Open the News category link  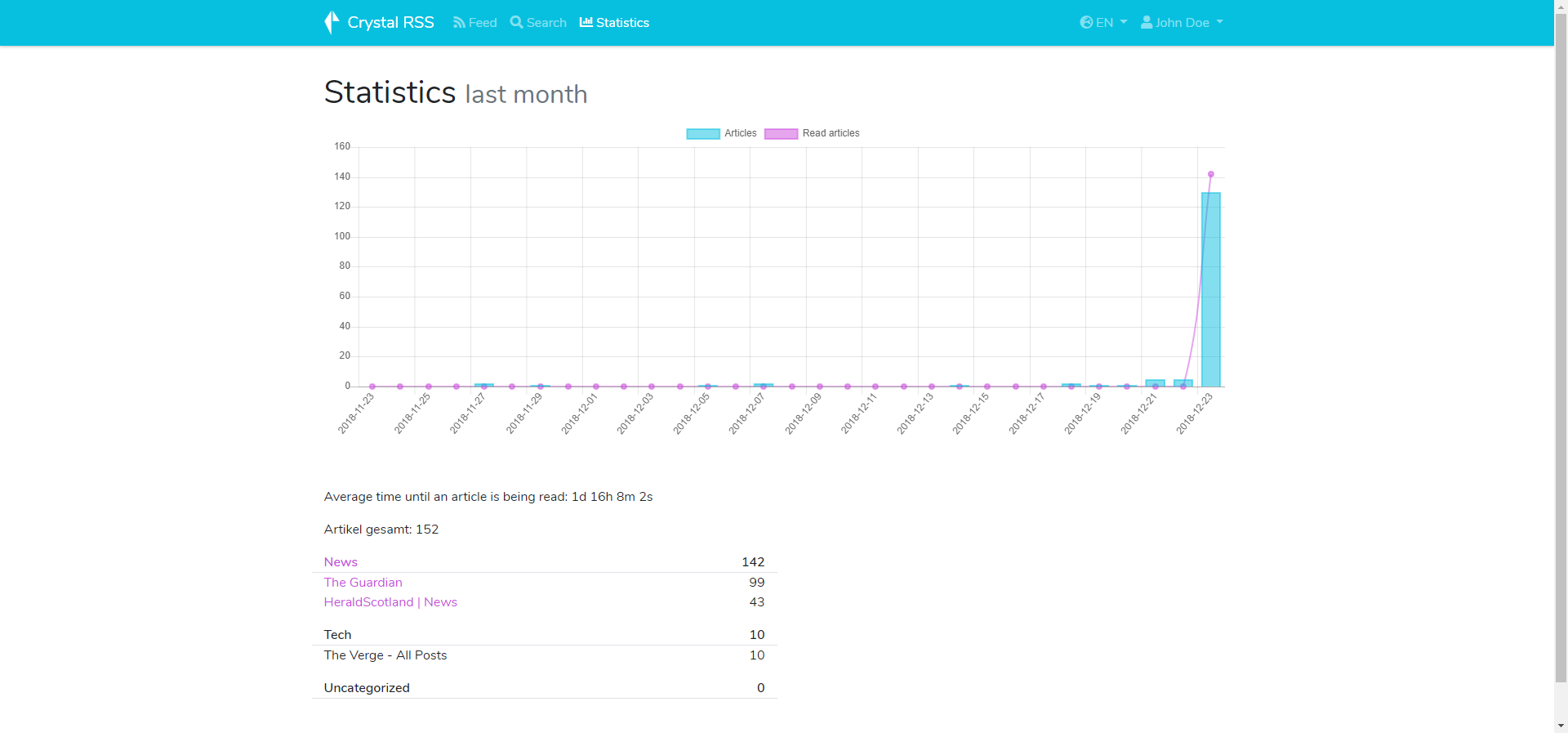click(x=341, y=562)
